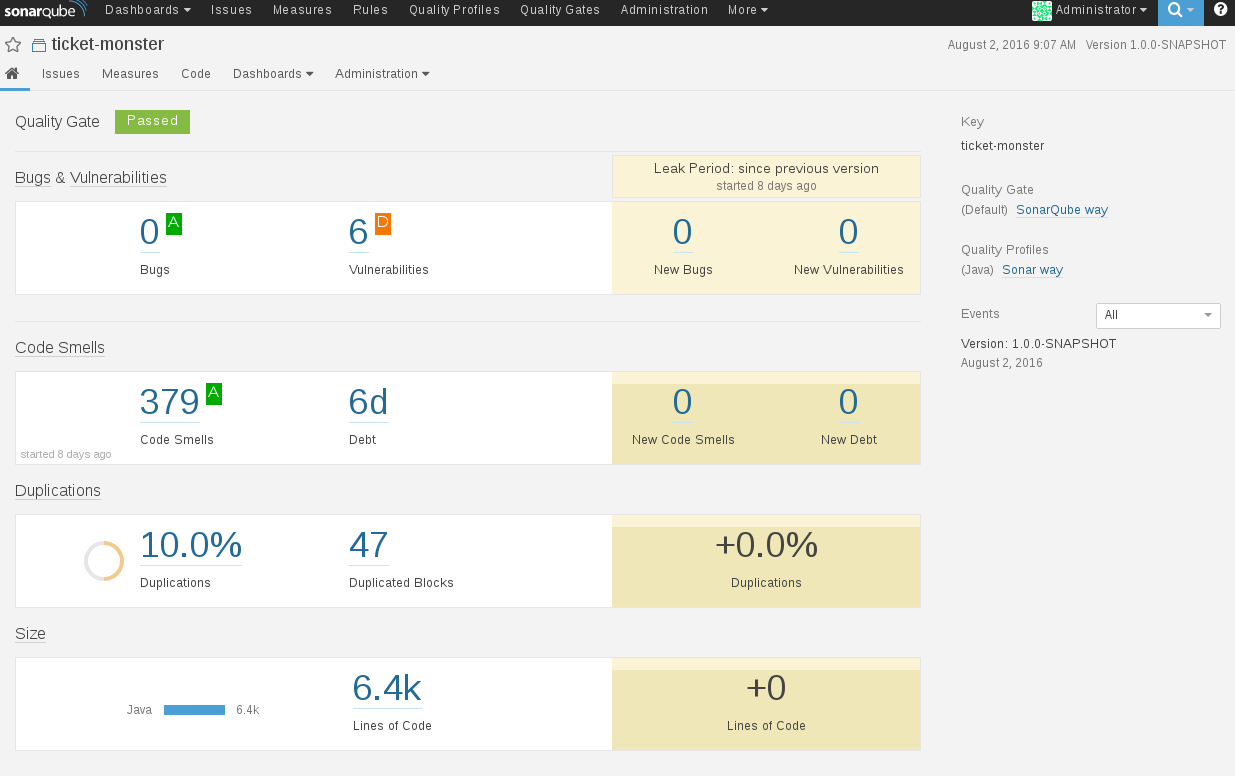This screenshot has width=1235, height=776.
Task: Click the 379 Code Smells count
Action: click(170, 402)
